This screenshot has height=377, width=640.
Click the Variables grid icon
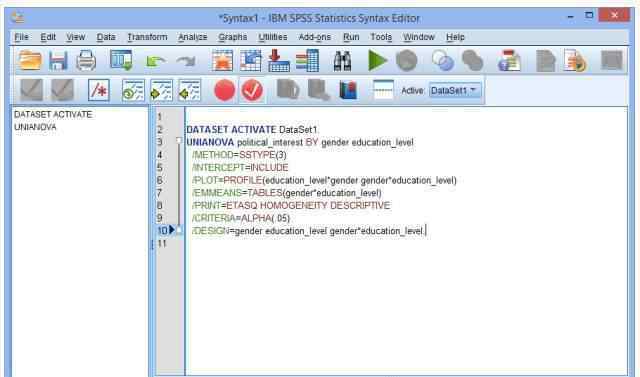(307, 60)
